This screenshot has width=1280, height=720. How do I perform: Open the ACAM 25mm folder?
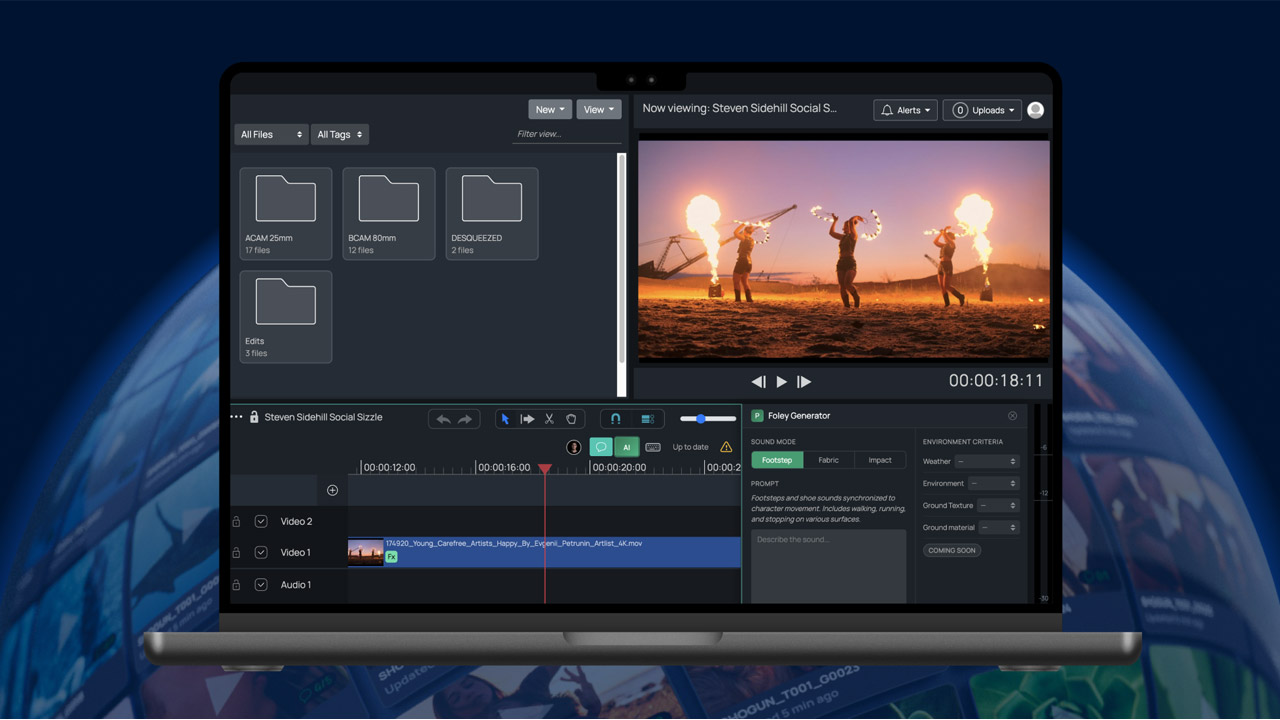click(286, 214)
